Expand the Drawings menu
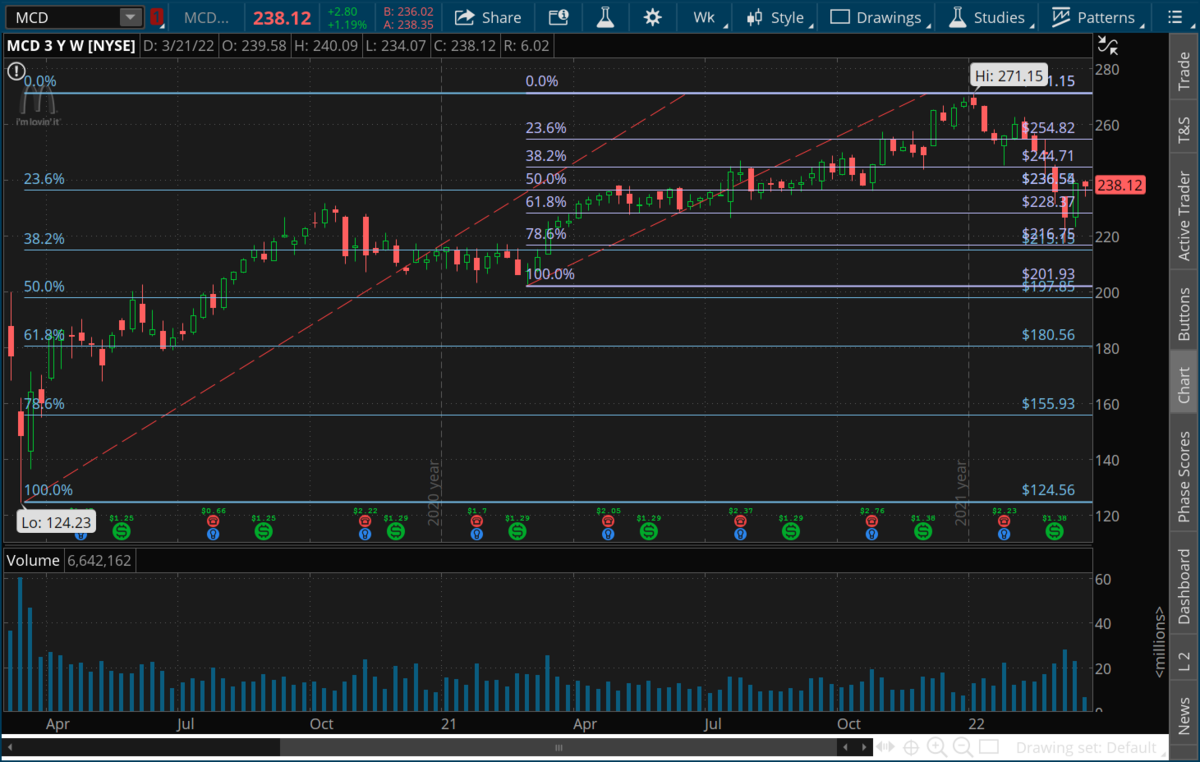1200x762 pixels. [877, 17]
